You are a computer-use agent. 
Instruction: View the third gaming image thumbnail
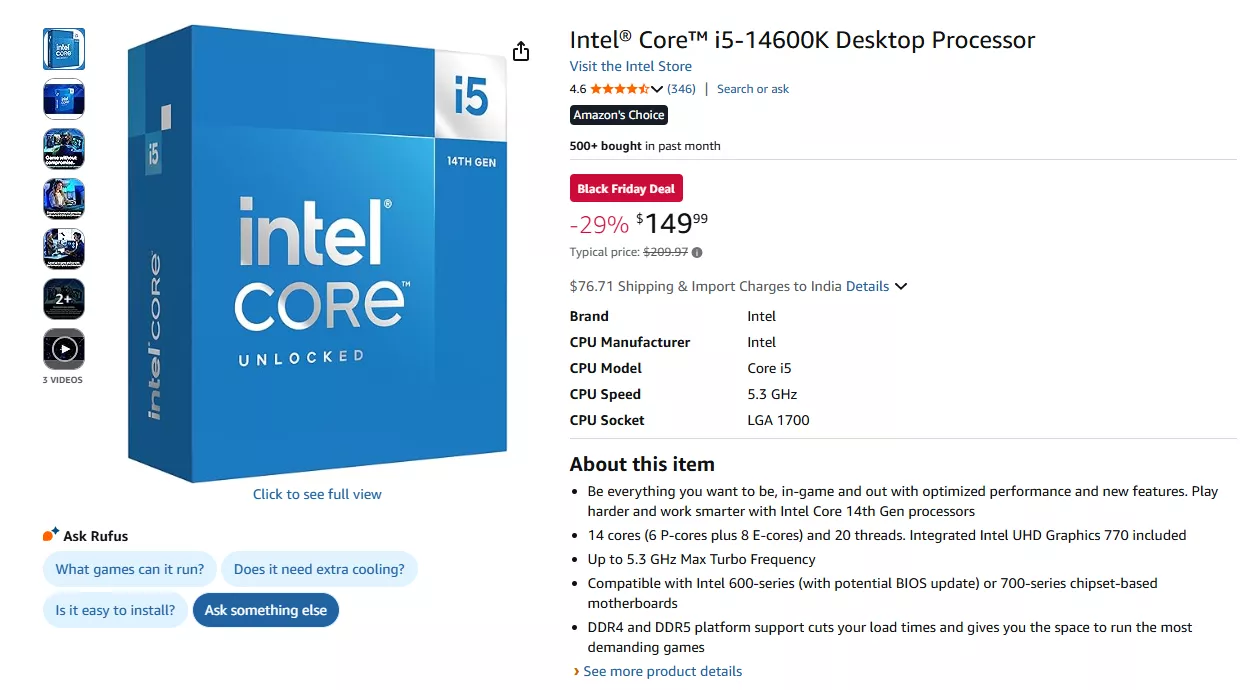pyautogui.click(x=64, y=149)
